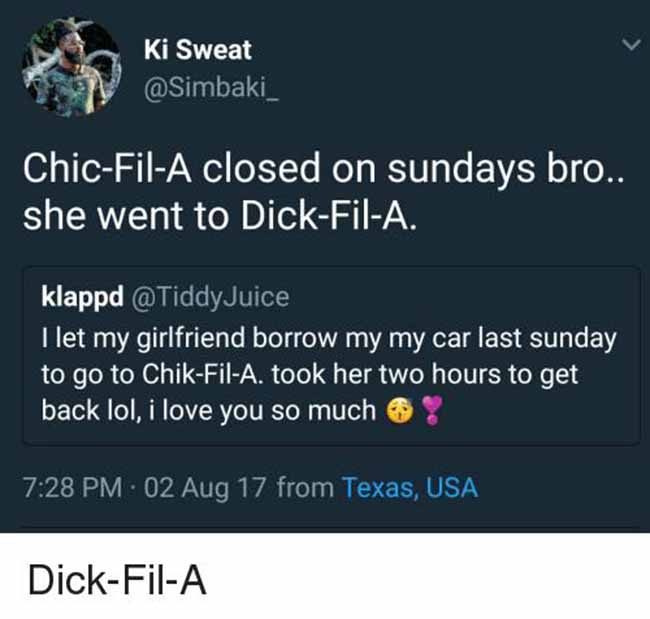
Task: Click the kissing face emoji
Action: pos(400,412)
